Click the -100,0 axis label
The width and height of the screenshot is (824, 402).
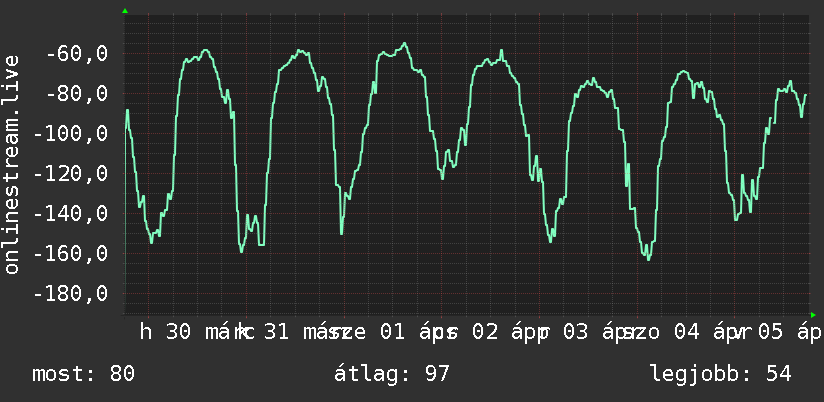[71, 133]
